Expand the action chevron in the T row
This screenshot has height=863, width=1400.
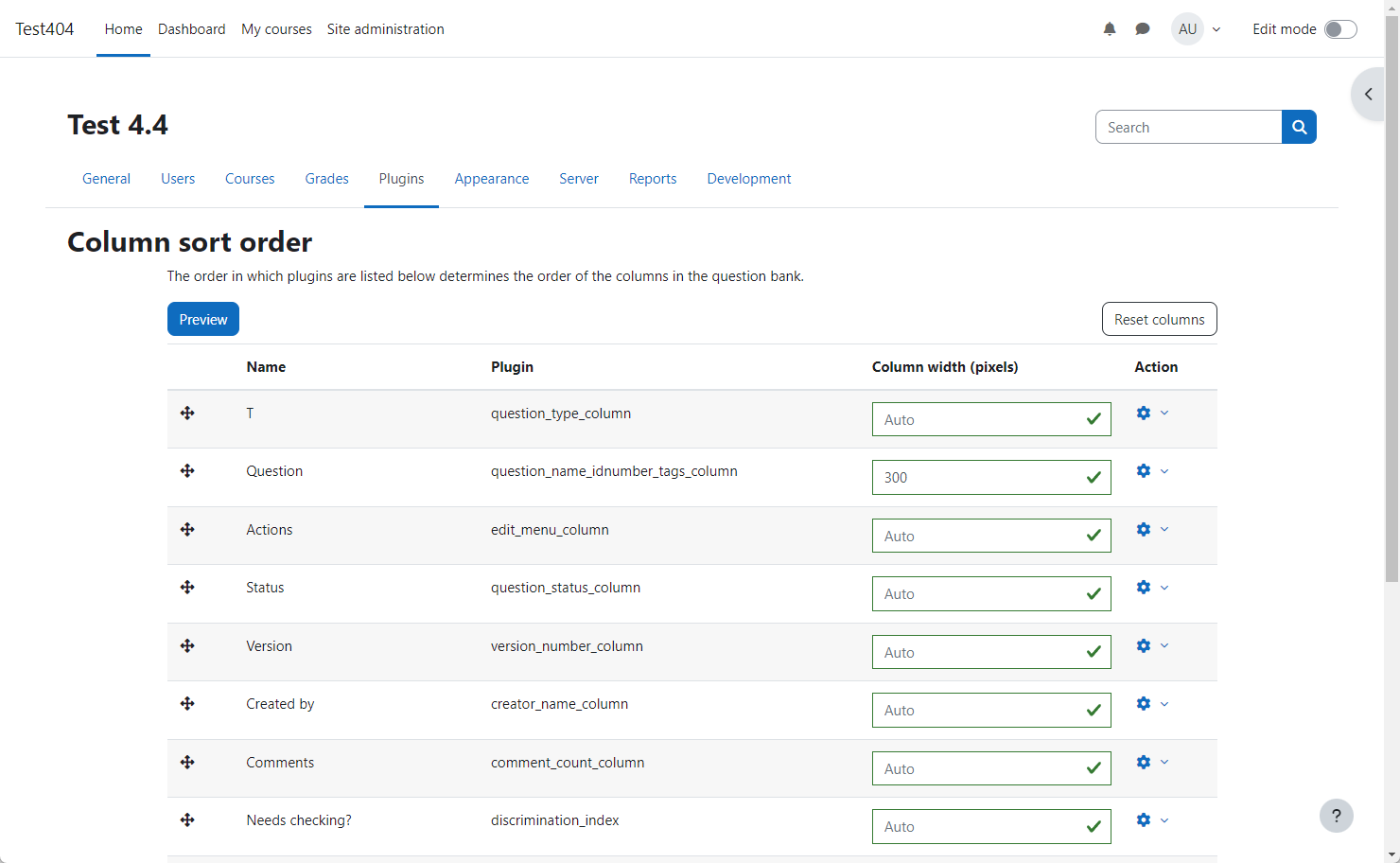tap(1164, 413)
